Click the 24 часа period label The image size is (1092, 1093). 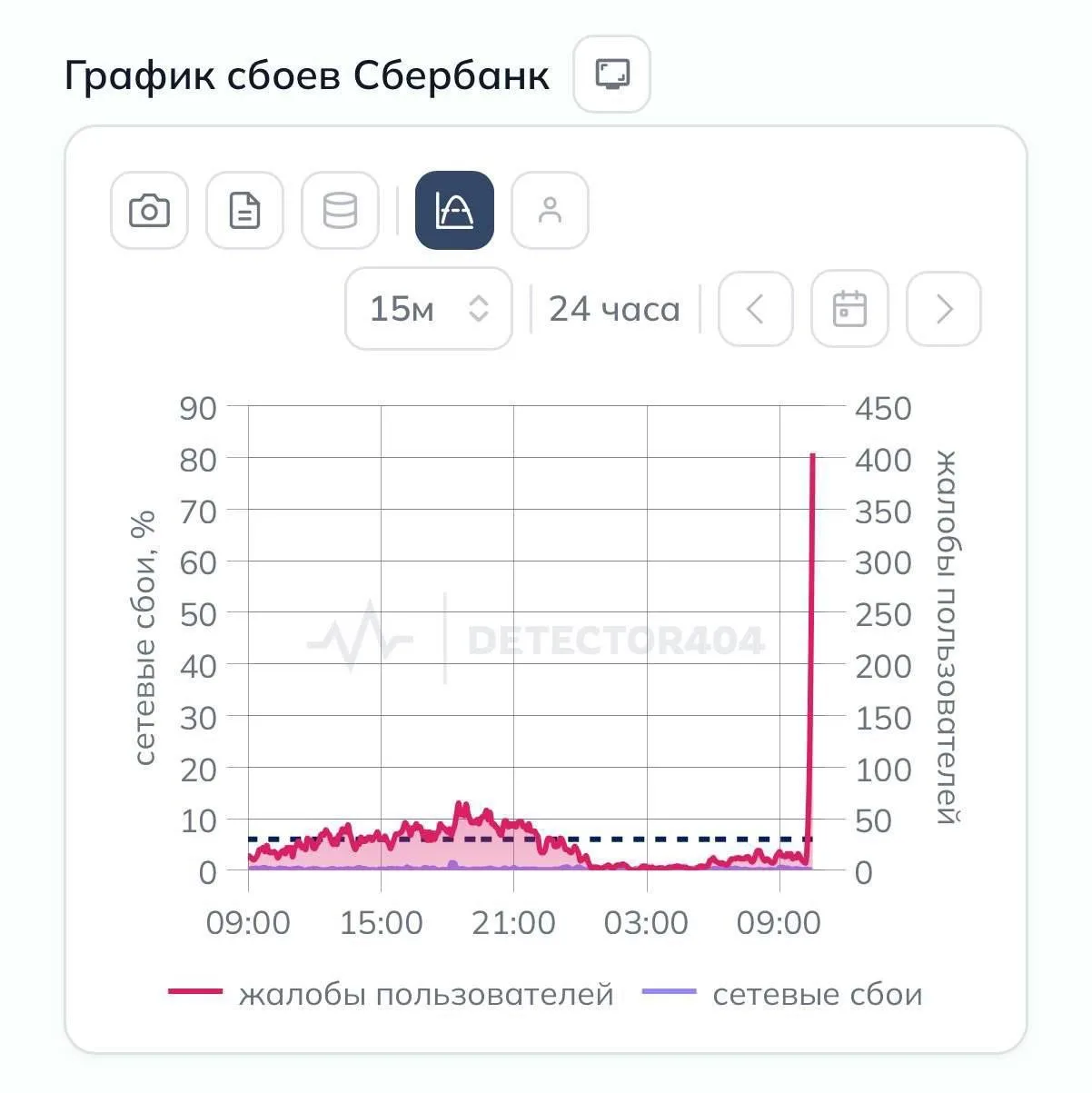(x=614, y=309)
